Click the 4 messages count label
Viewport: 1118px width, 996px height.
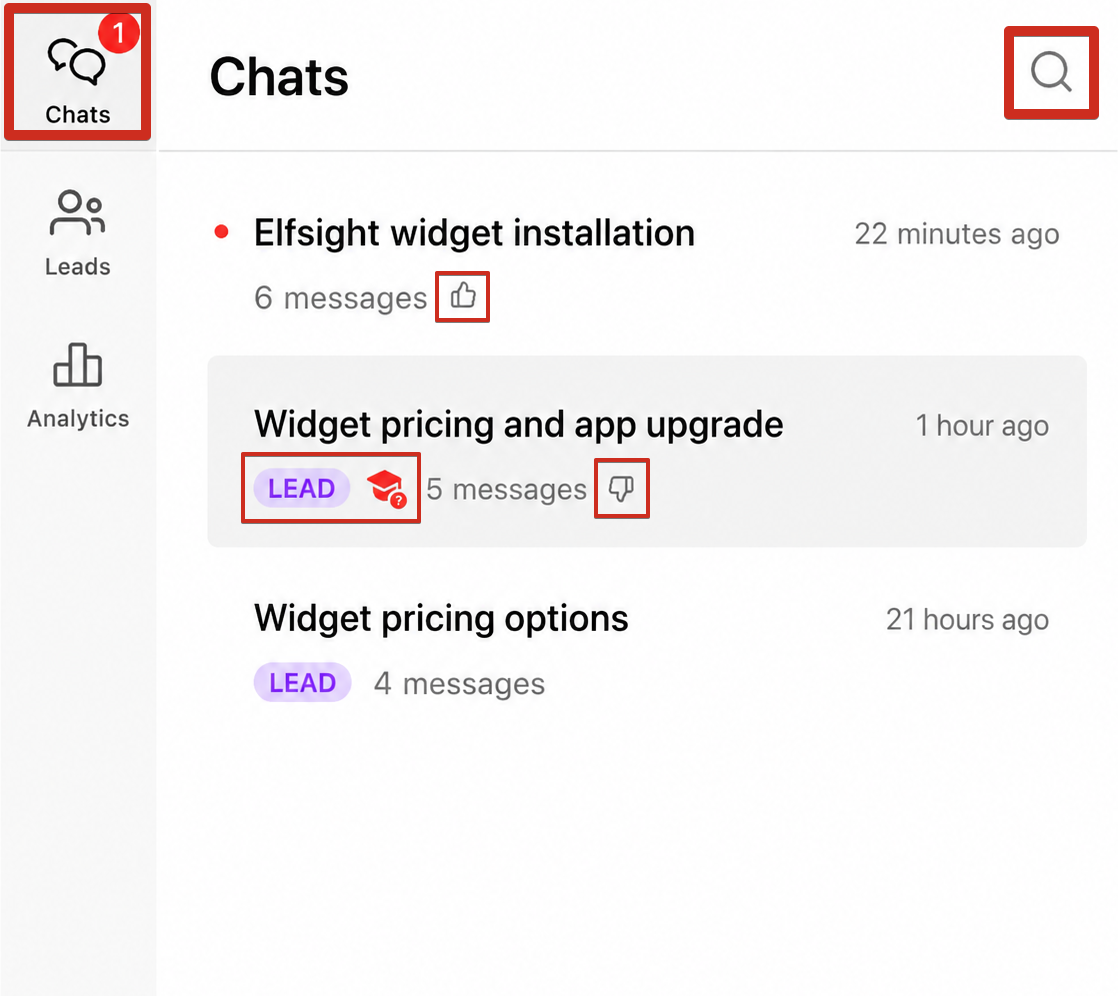(459, 684)
